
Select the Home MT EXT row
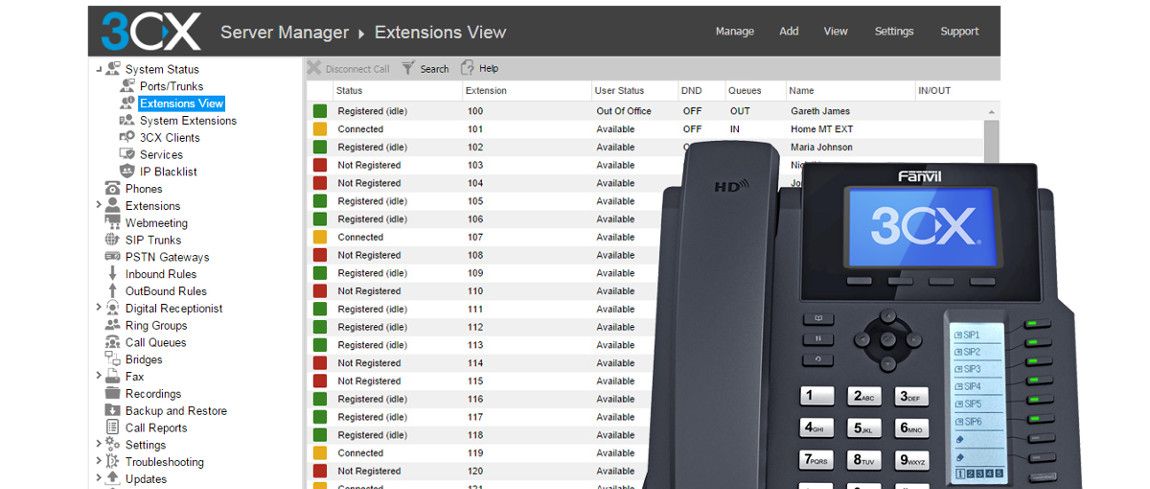pyautogui.click(x=645, y=129)
